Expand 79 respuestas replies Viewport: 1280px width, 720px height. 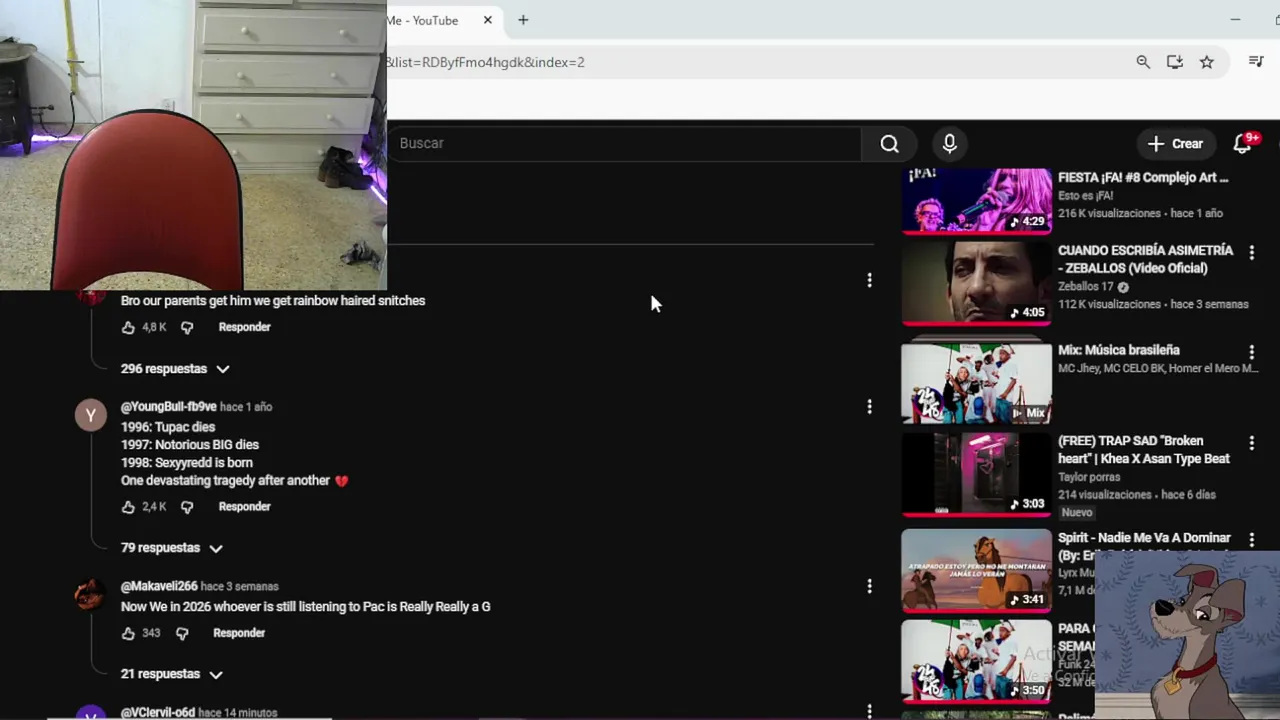[x=172, y=548]
